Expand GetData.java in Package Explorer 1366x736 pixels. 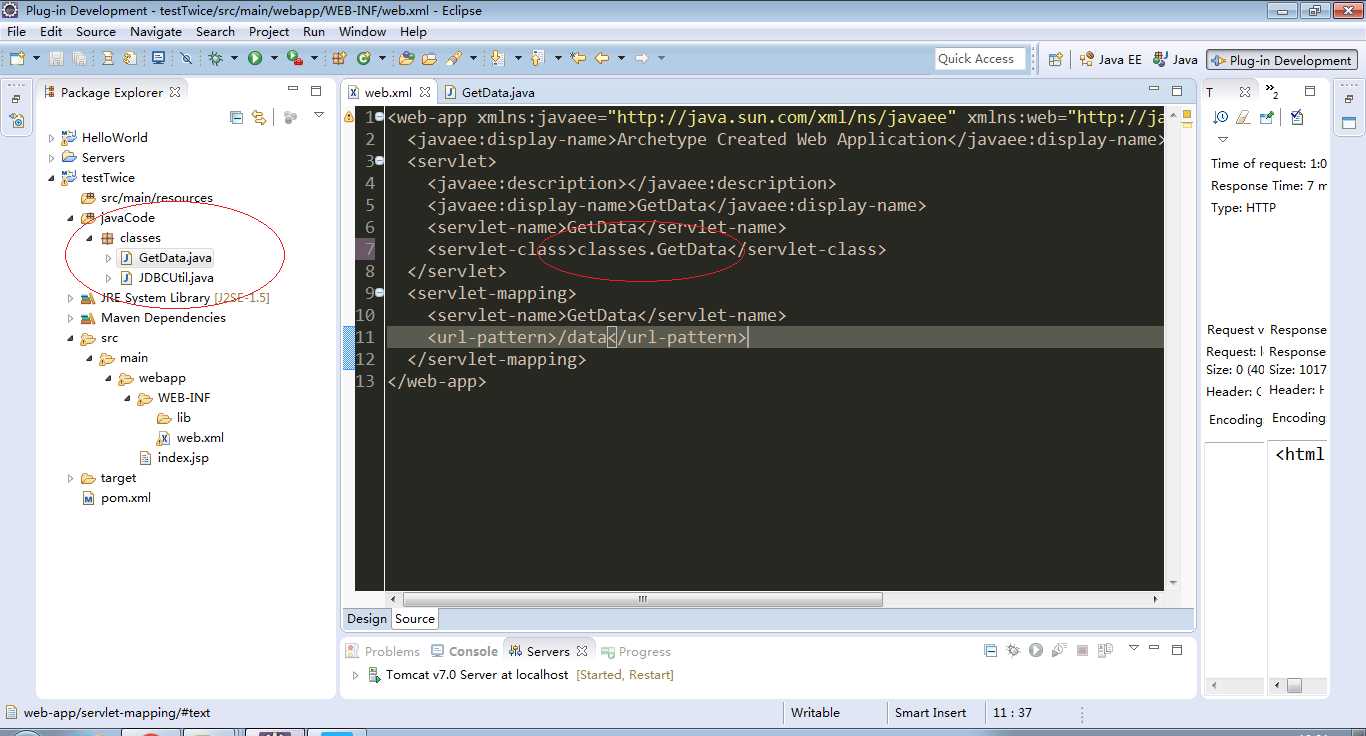(108, 258)
